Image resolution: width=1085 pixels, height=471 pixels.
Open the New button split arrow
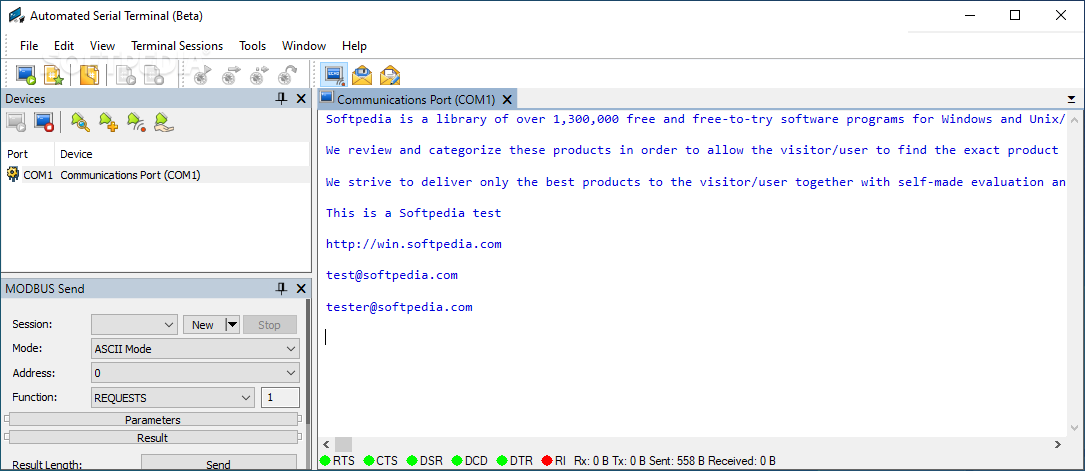tap(232, 324)
